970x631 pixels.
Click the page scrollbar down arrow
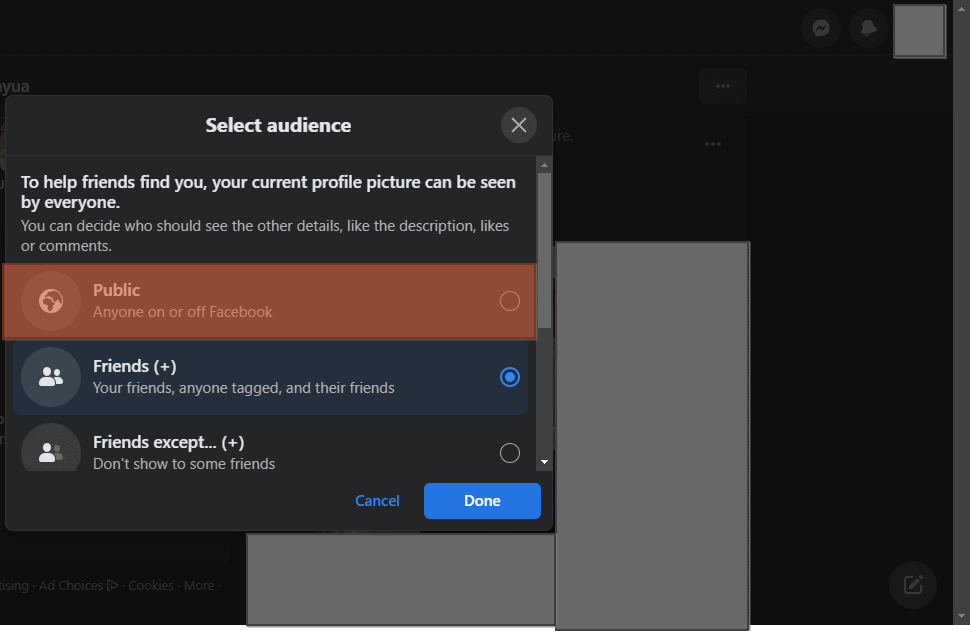point(961,616)
